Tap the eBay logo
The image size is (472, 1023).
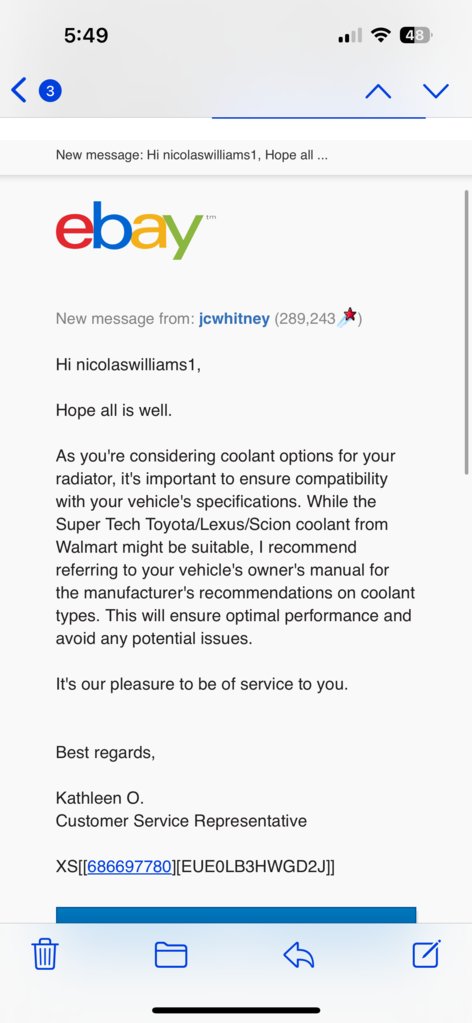point(131,230)
